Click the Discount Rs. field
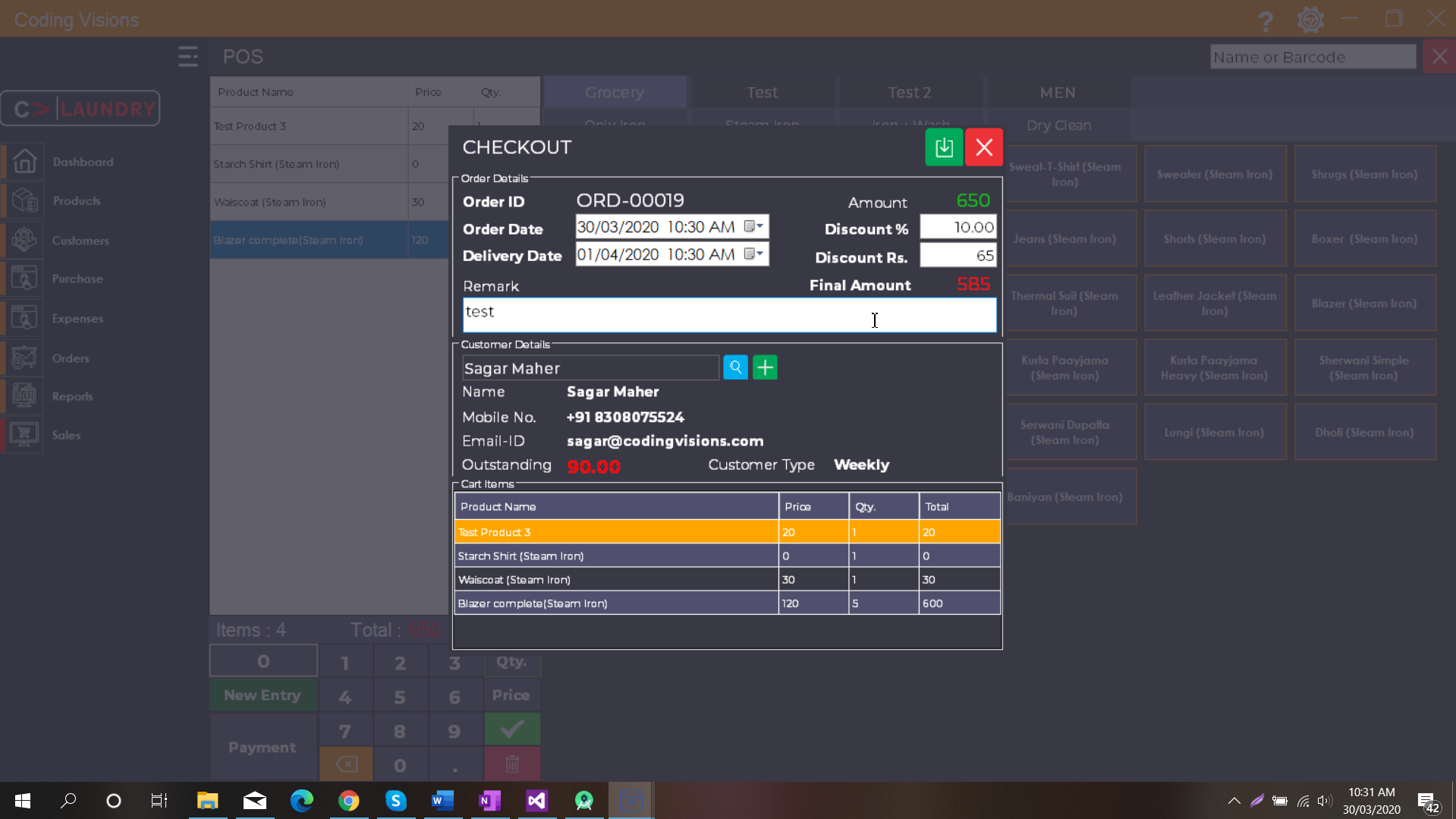The image size is (1456, 819). [x=958, y=256]
